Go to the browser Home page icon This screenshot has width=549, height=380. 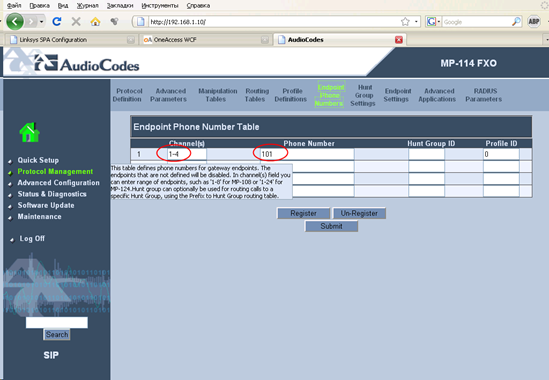95,22
